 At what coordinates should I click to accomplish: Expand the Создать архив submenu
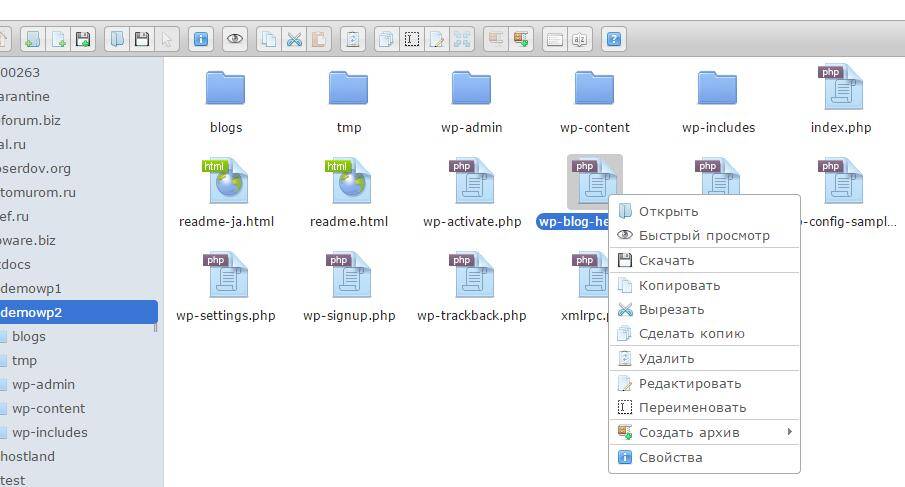[704, 432]
